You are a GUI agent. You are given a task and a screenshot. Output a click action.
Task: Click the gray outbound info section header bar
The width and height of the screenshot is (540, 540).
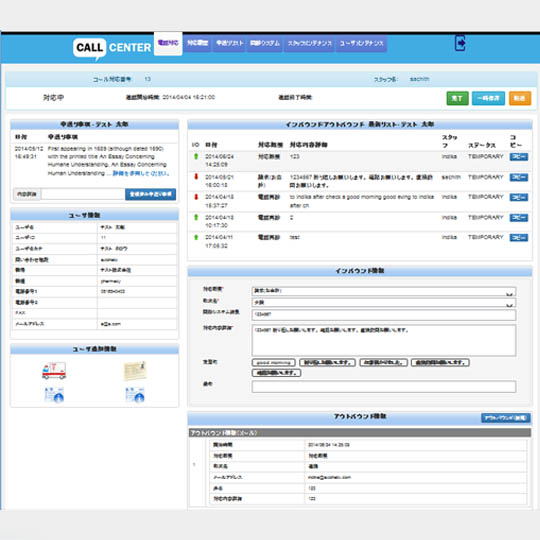click(360, 433)
